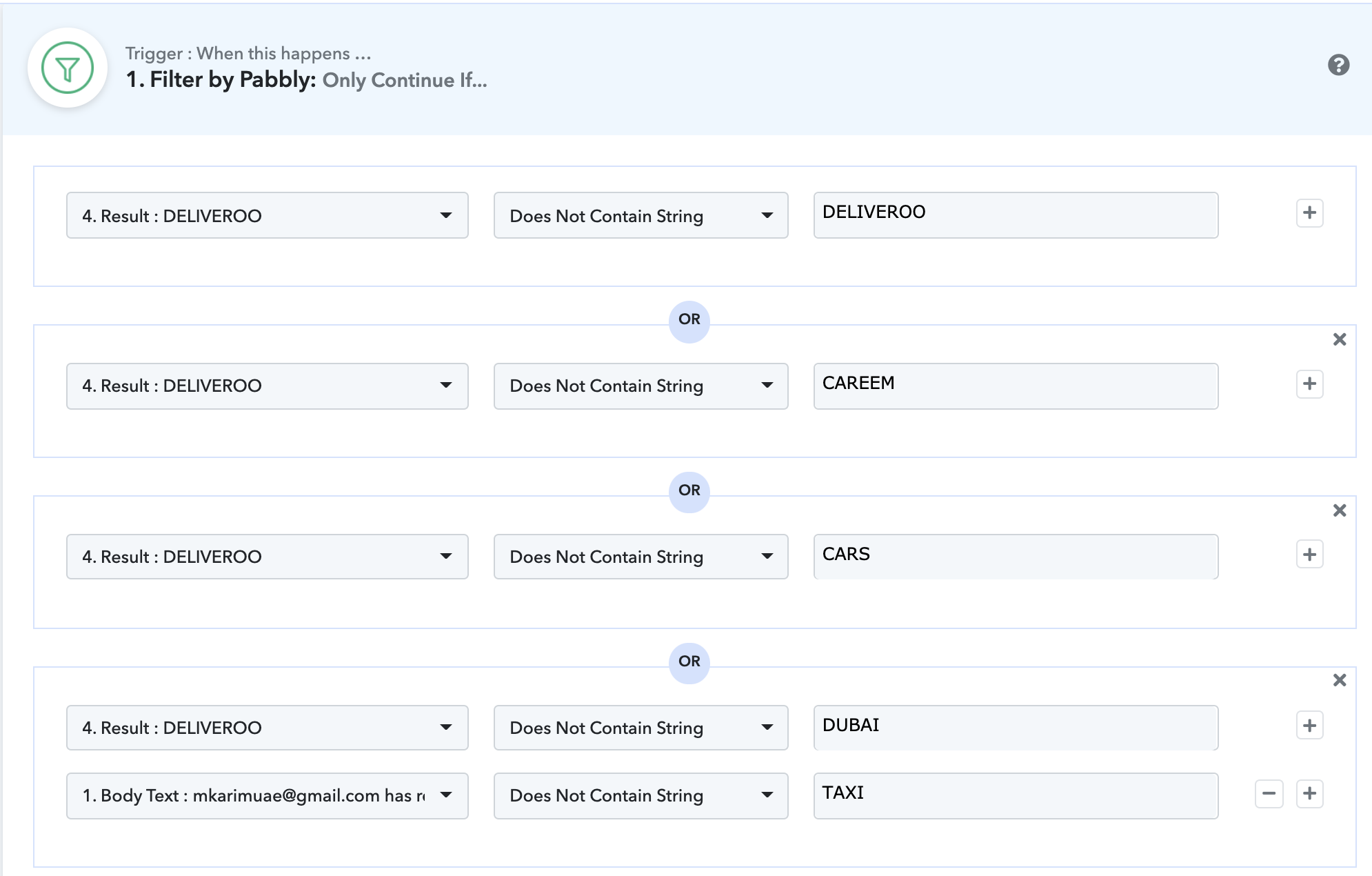1372x876 pixels.
Task: Delete the CARS condition group
Action: [x=1339, y=510]
